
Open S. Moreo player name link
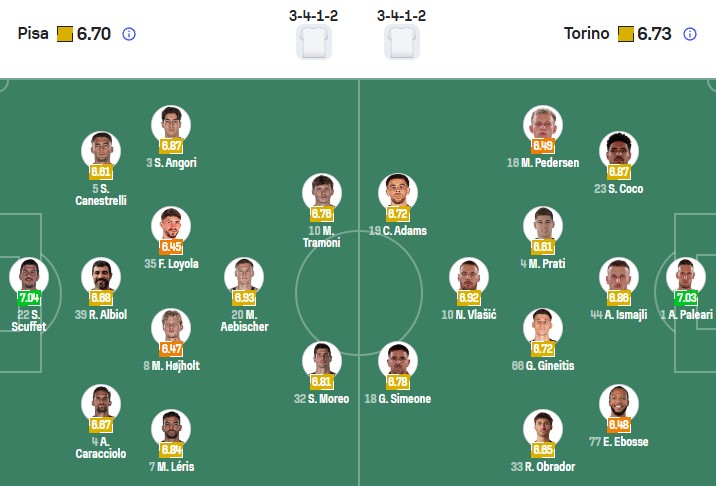[x=321, y=399]
